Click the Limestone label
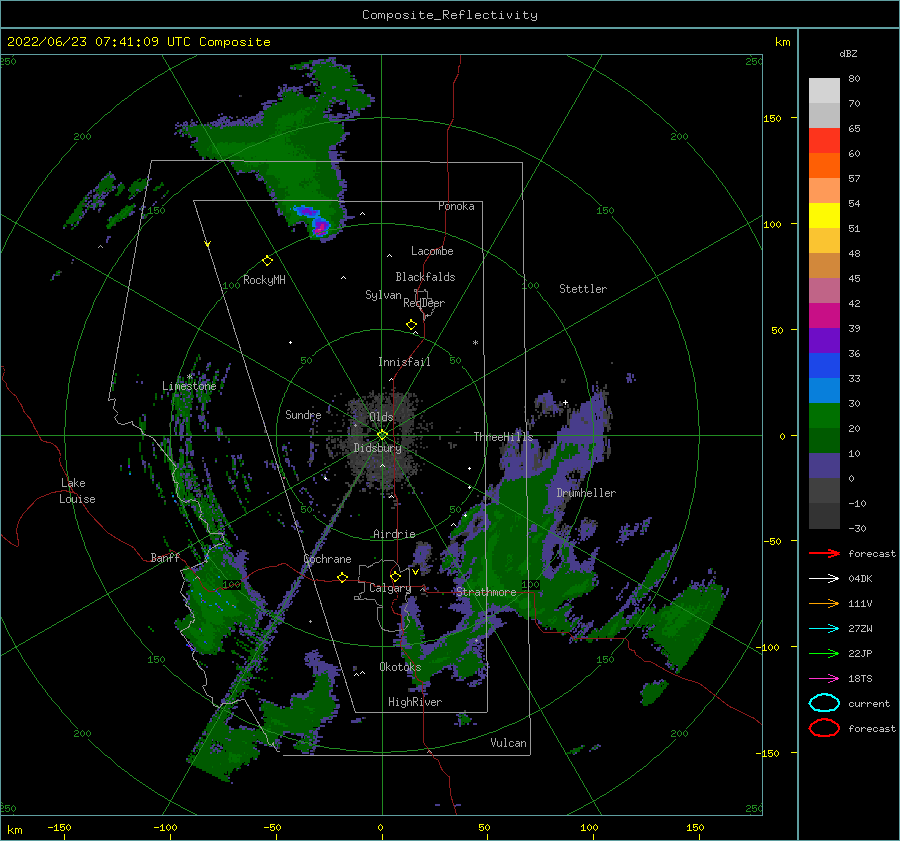 (x=189, y=386)
